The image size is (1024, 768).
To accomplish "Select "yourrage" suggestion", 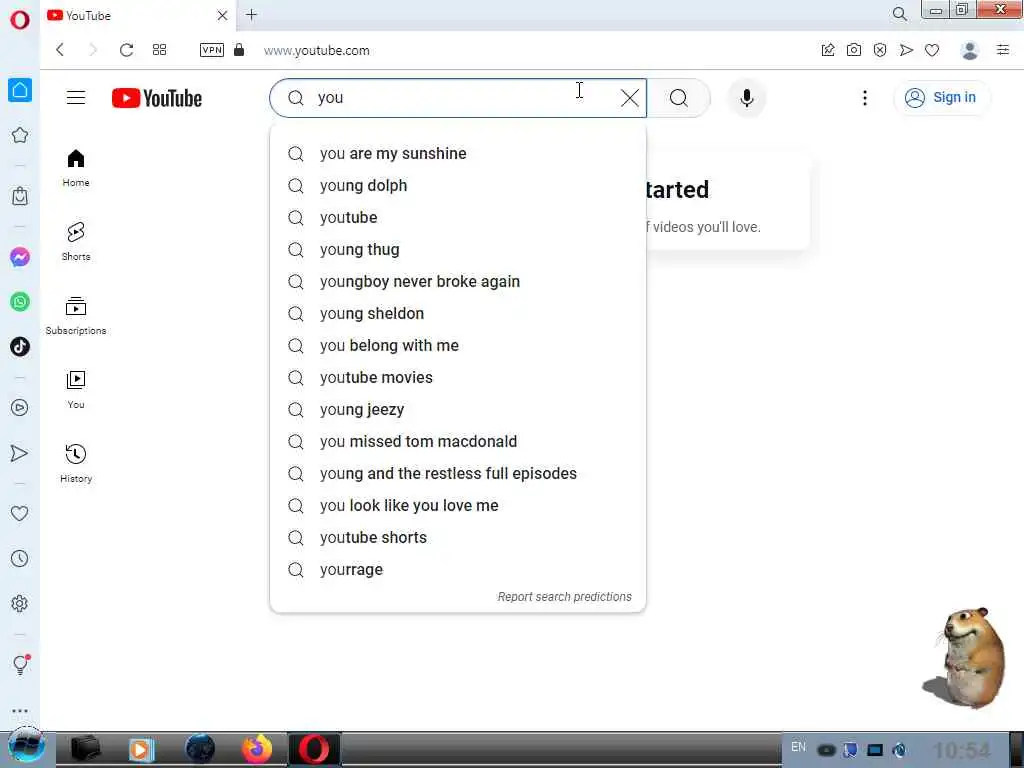I will pos(458,569).
